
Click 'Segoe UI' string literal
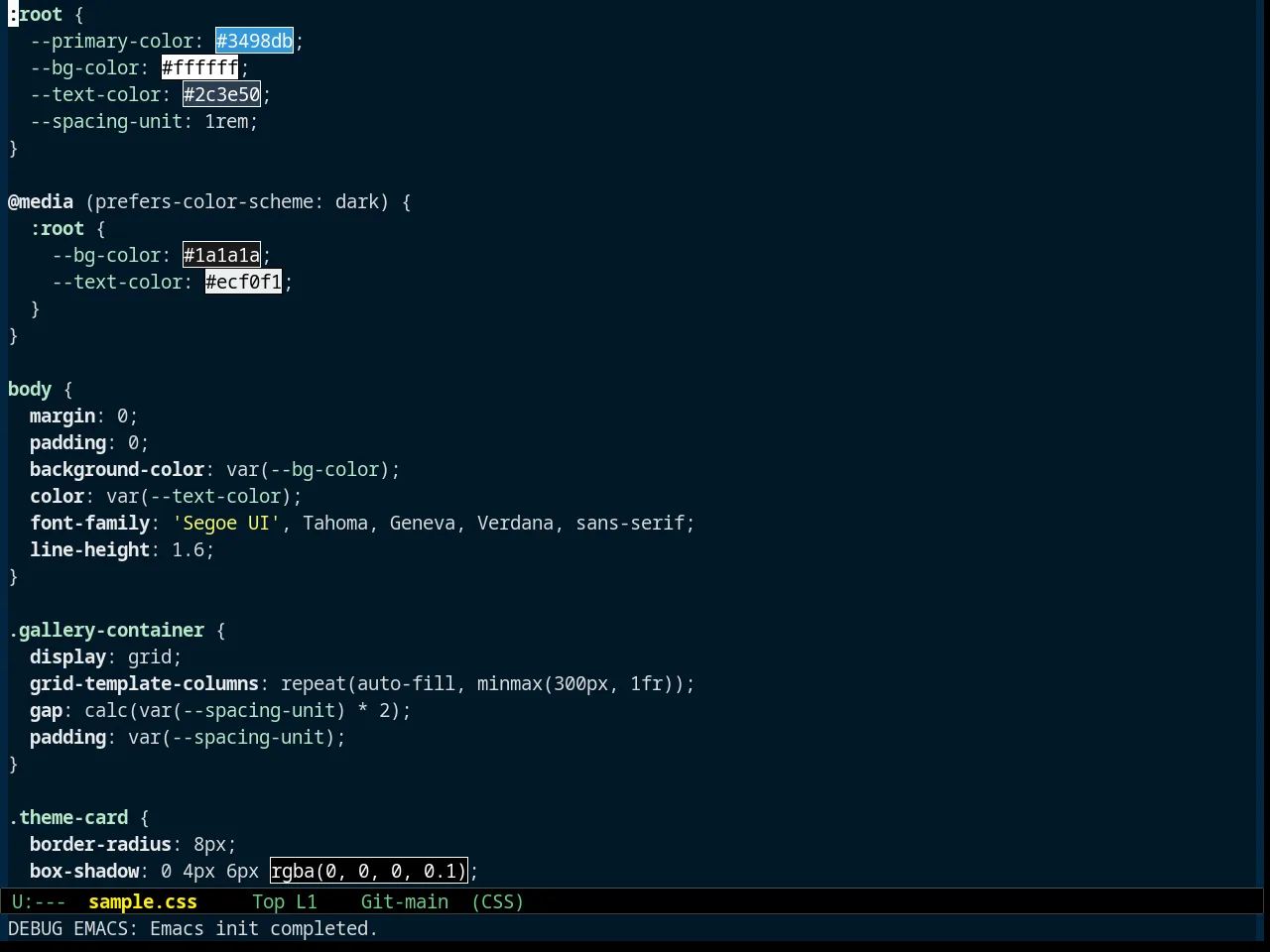coord(226,523)
